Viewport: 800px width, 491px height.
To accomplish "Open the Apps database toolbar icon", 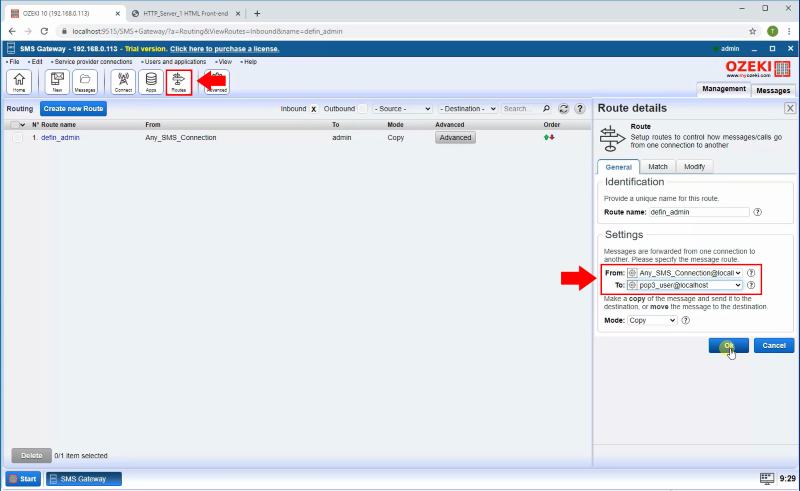I will 151,82.
